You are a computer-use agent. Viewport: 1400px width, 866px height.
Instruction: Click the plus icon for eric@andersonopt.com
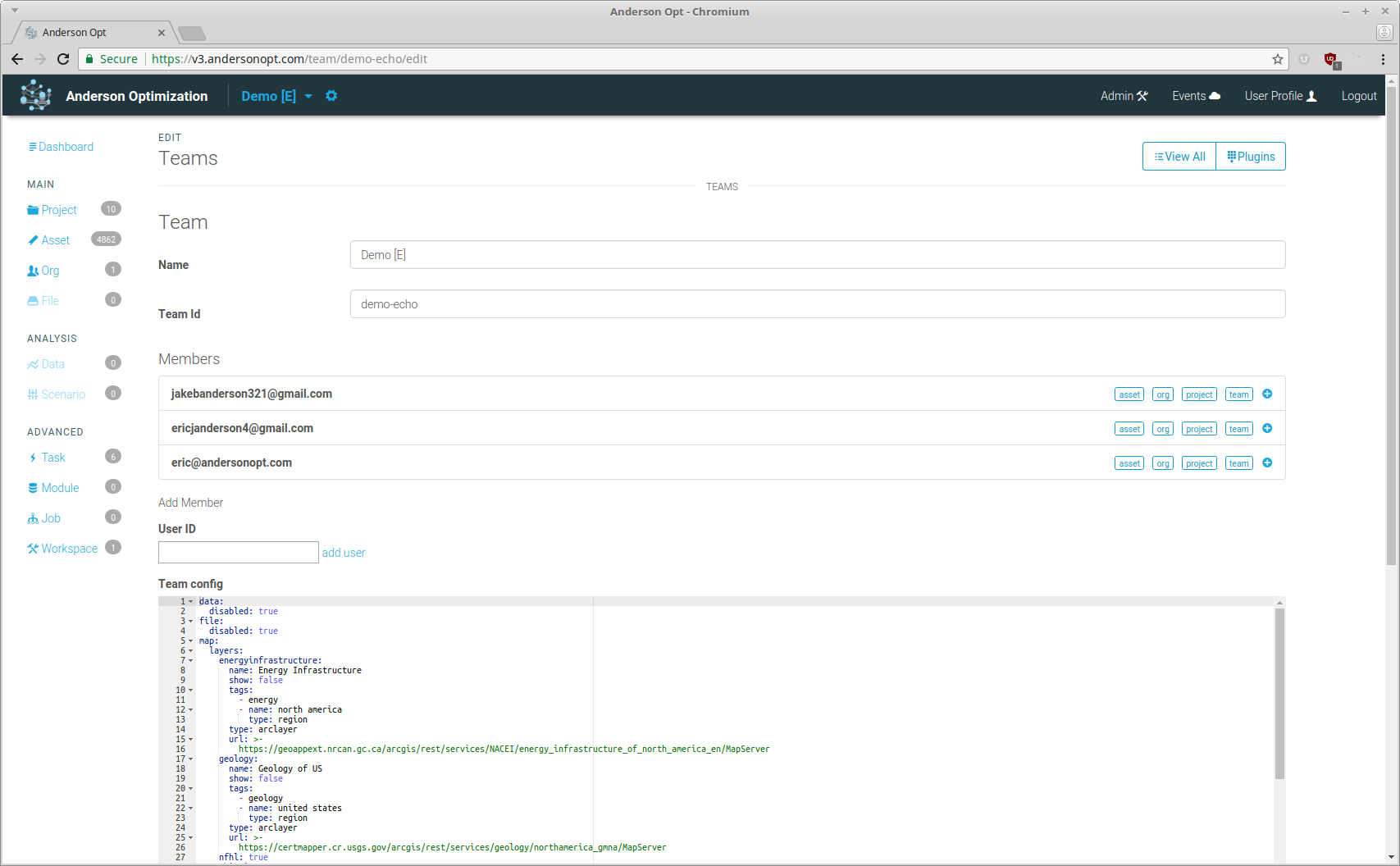click(x=1267, y=463)
